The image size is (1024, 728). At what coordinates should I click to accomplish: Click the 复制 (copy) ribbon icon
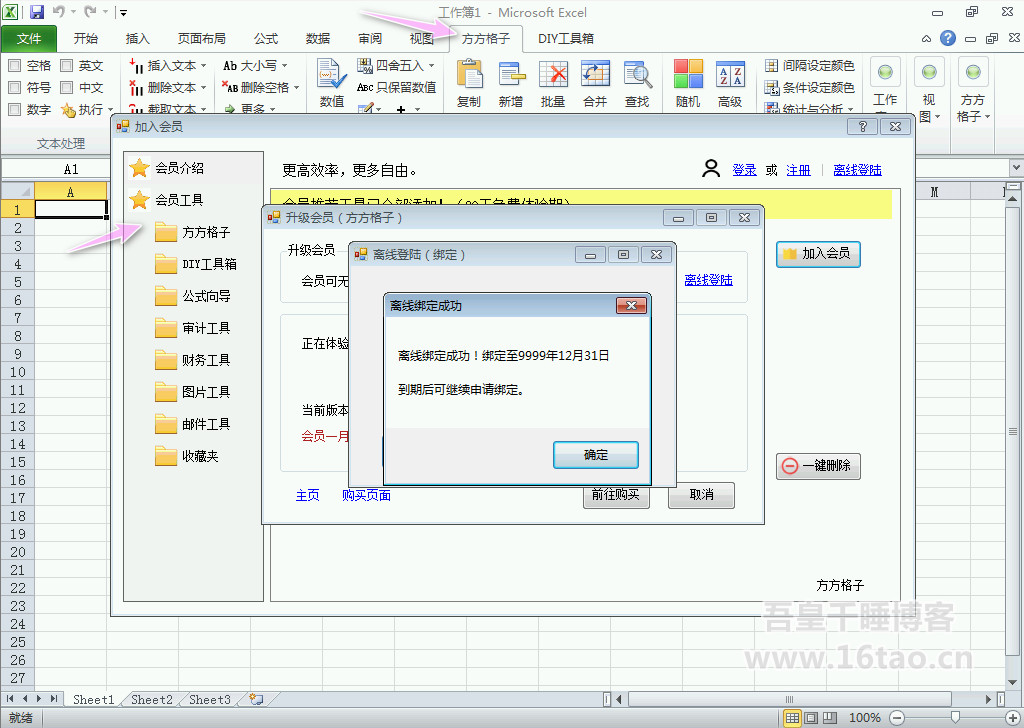469,76
